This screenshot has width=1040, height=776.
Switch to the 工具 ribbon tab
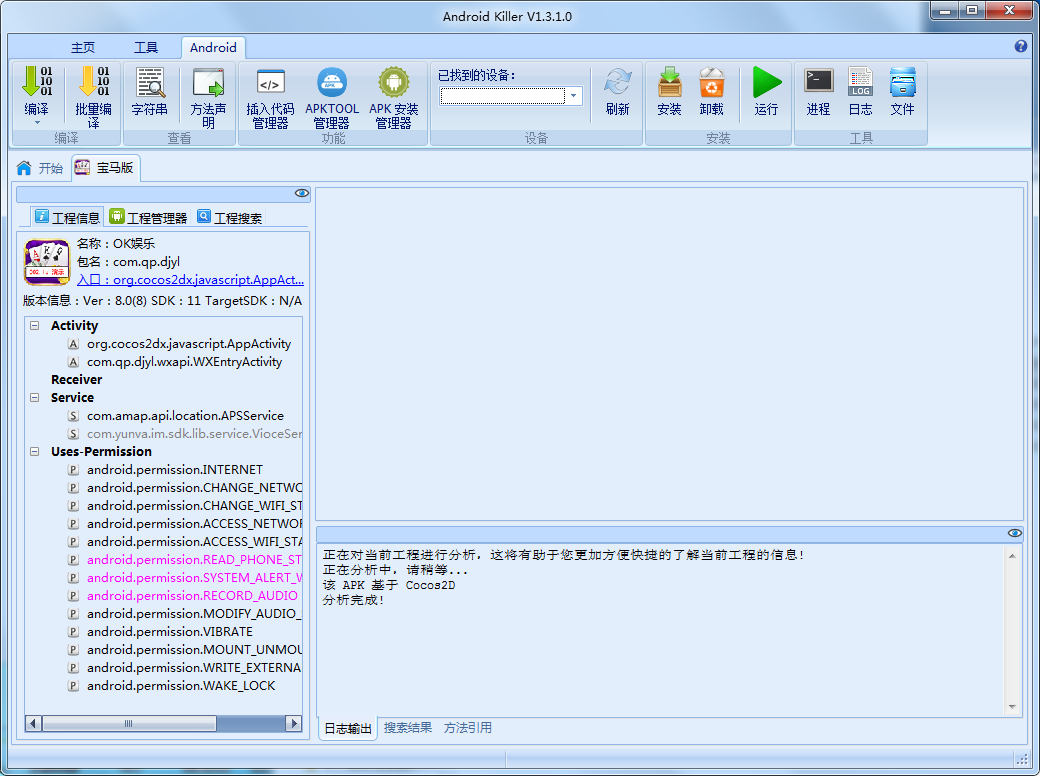coord(146,47)
